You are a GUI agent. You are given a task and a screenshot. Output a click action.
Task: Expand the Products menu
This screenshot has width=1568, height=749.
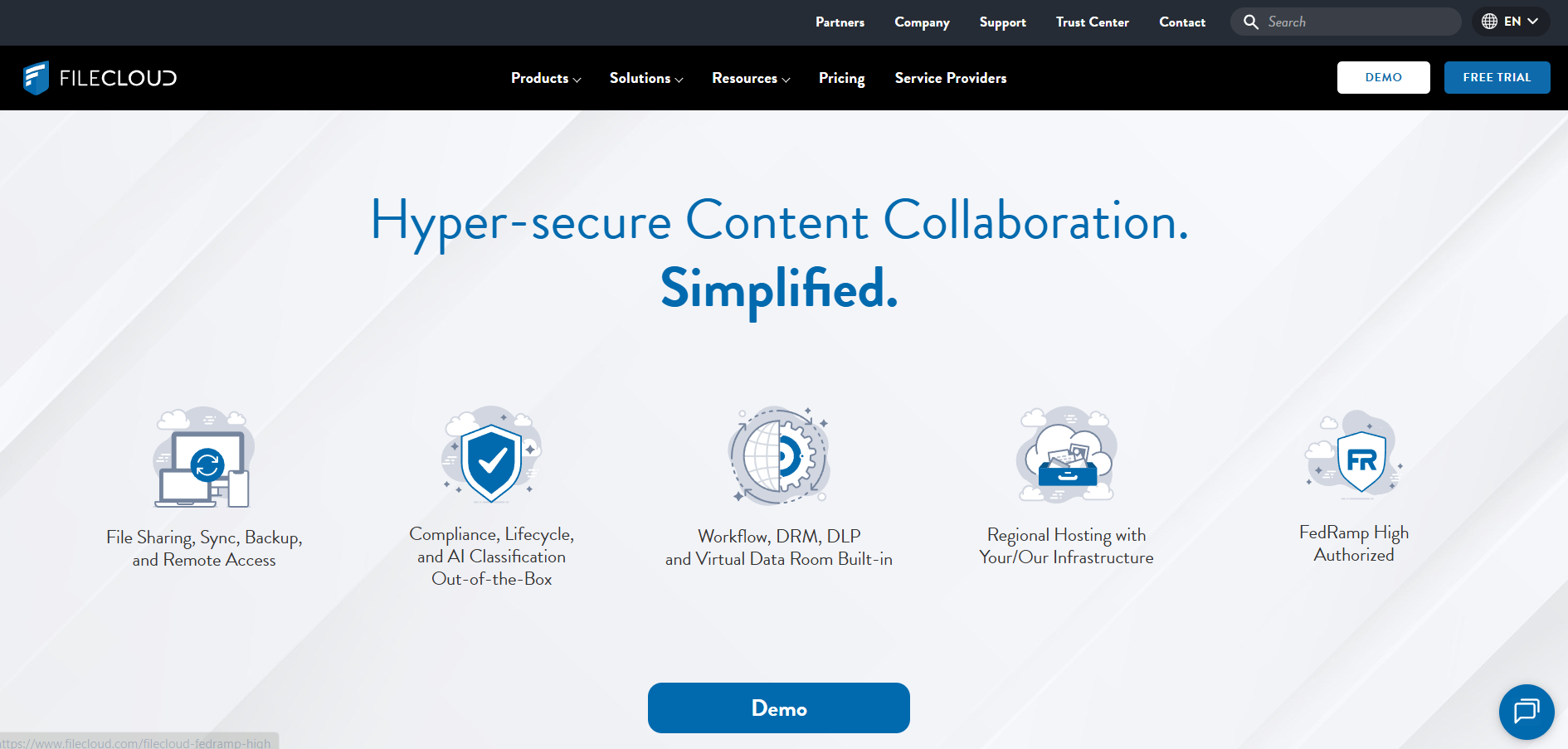tap(546, 78)
